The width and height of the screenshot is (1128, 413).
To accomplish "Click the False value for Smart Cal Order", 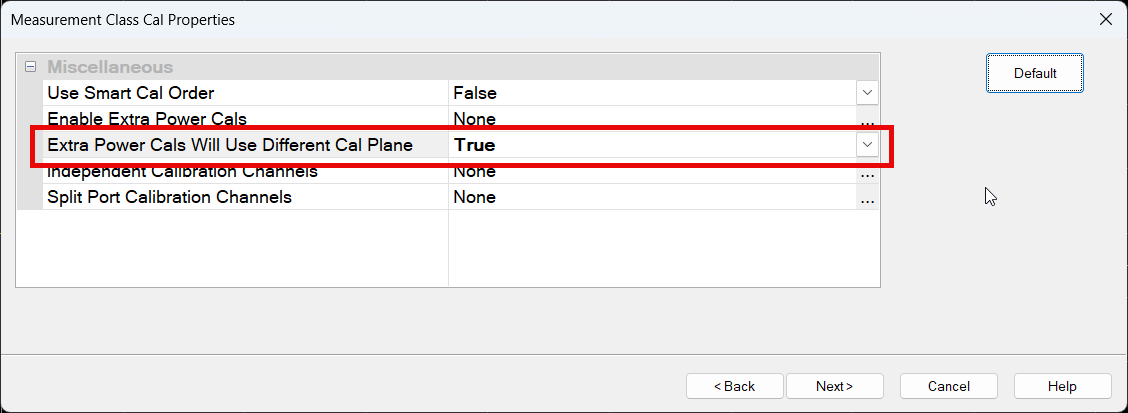I will pyautogui.click(x=475, y=93).
